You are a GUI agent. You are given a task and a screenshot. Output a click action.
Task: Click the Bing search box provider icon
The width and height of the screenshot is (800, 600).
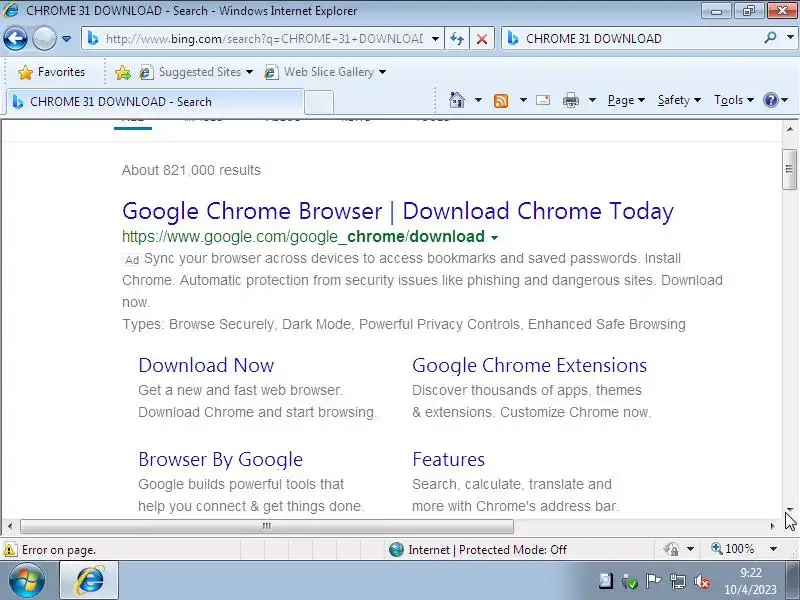(x=513, y=39)
